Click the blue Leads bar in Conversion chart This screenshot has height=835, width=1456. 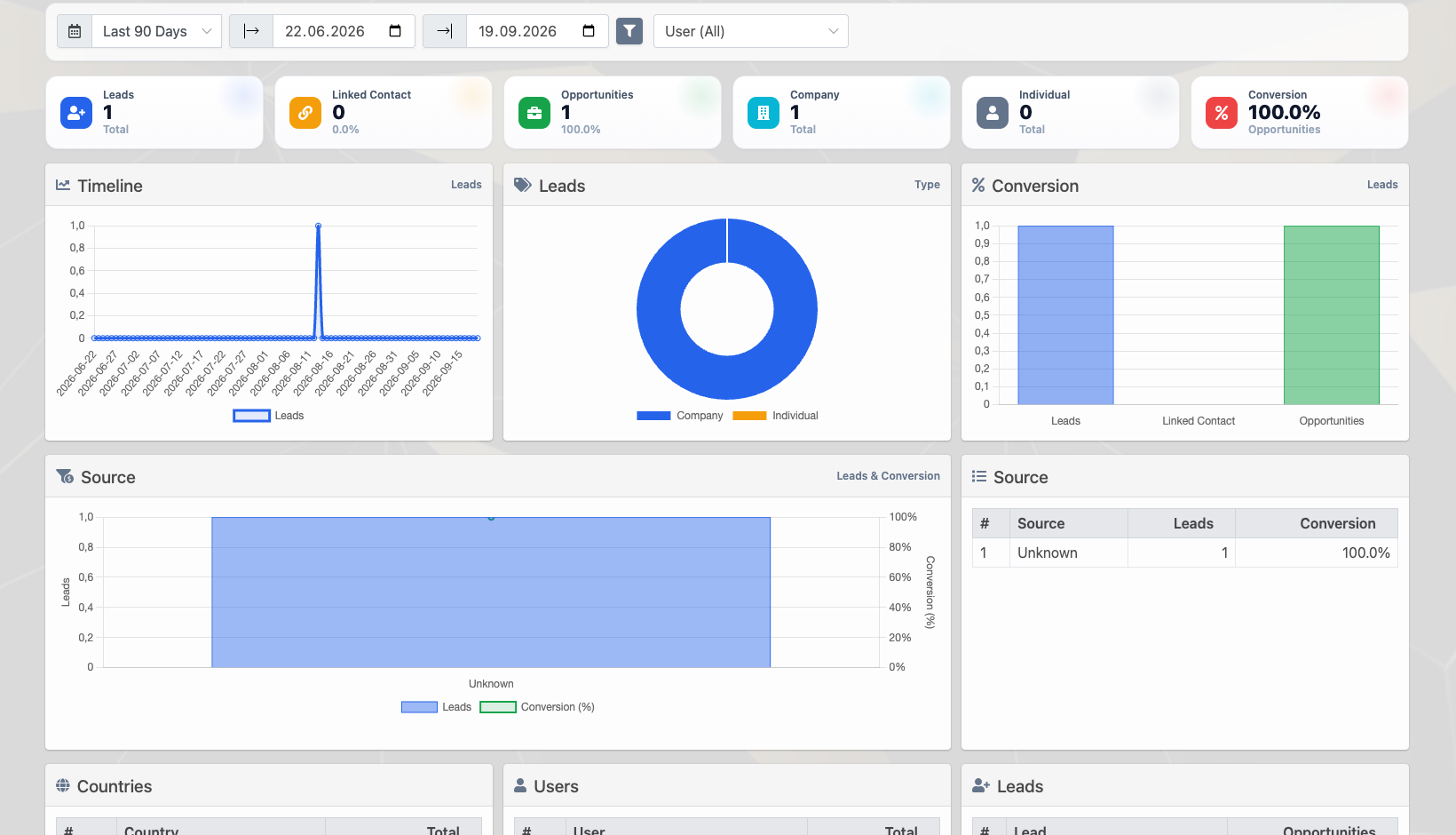(x=1065, y=315)
